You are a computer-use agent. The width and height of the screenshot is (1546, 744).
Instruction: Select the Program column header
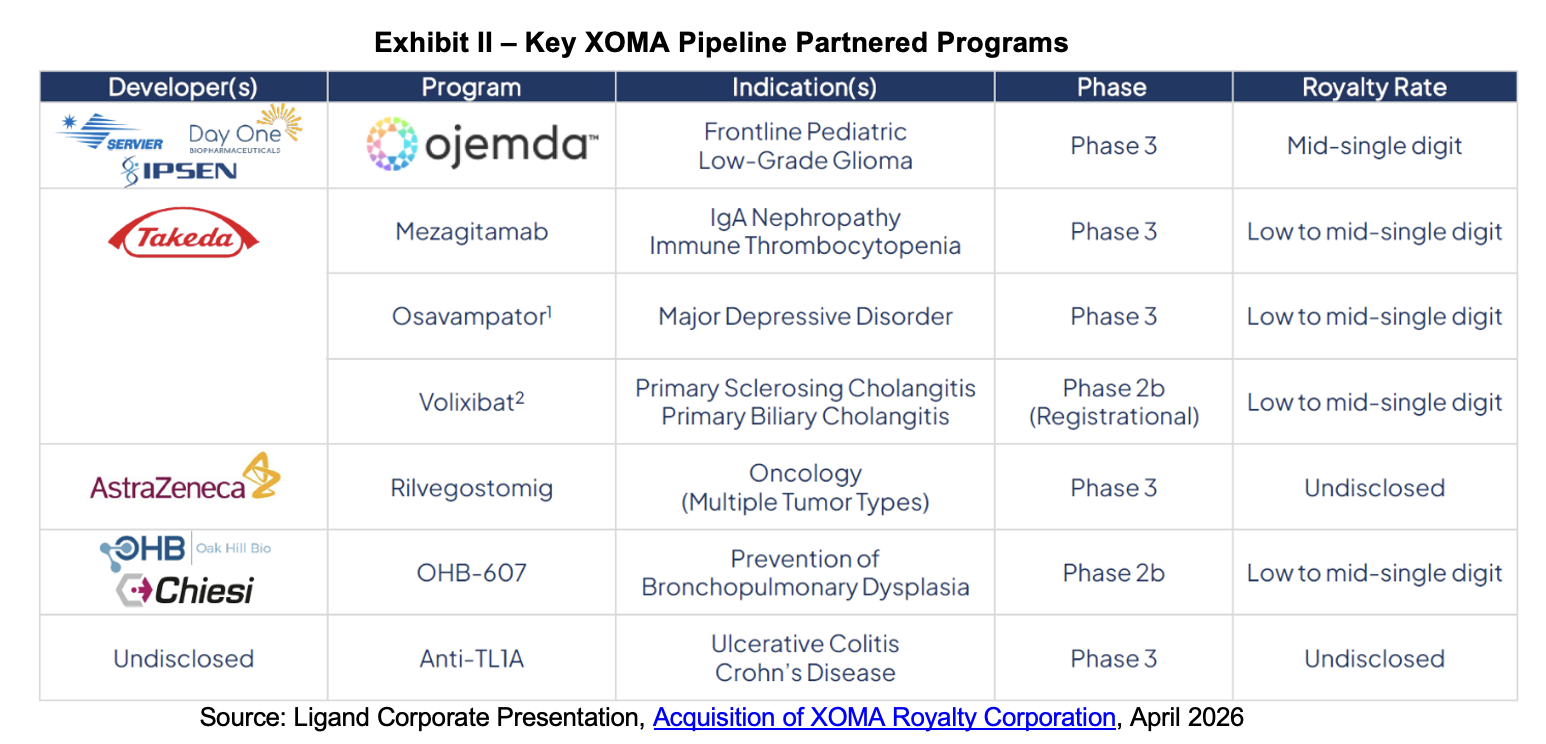coord(471,87)
